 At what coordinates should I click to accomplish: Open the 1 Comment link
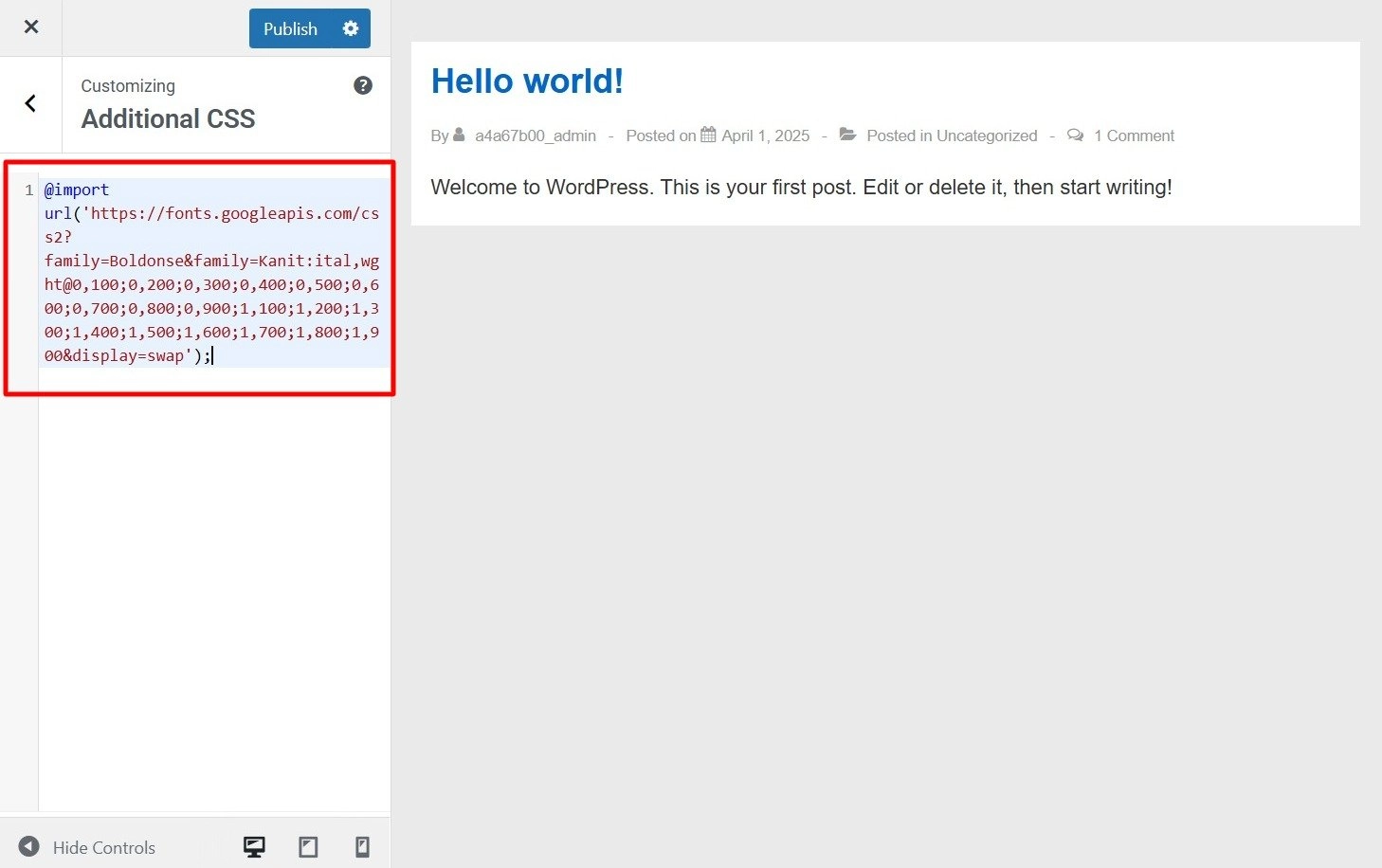coord(1134,136)
